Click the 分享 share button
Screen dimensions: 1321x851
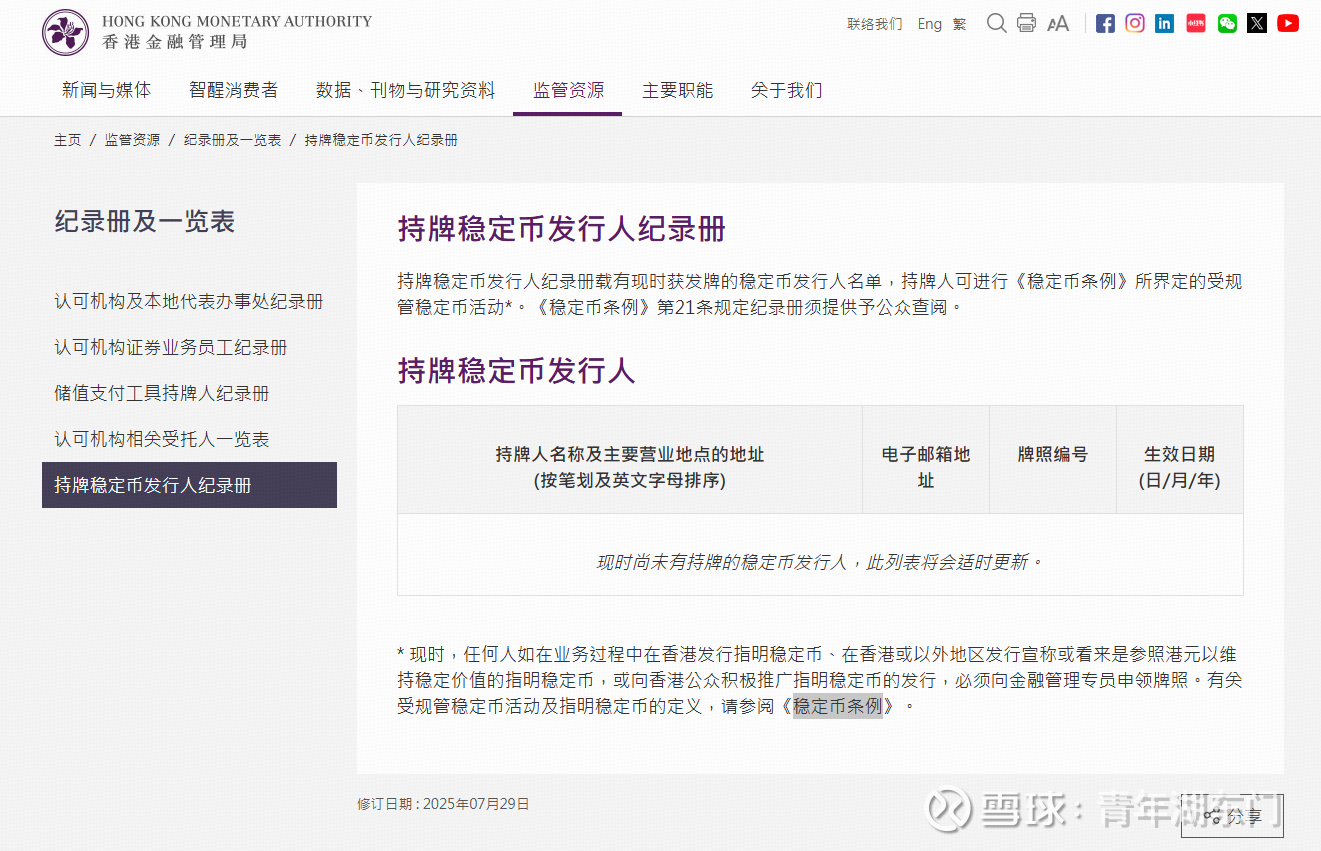pyautogui.click(x=1232, y=816)
